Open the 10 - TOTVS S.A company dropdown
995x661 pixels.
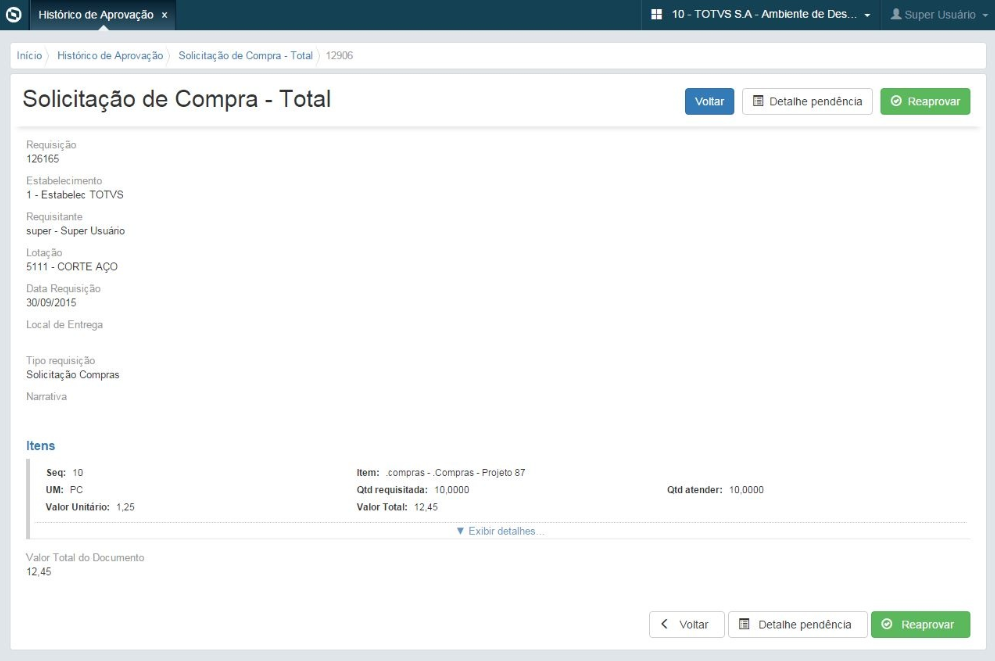763,14
